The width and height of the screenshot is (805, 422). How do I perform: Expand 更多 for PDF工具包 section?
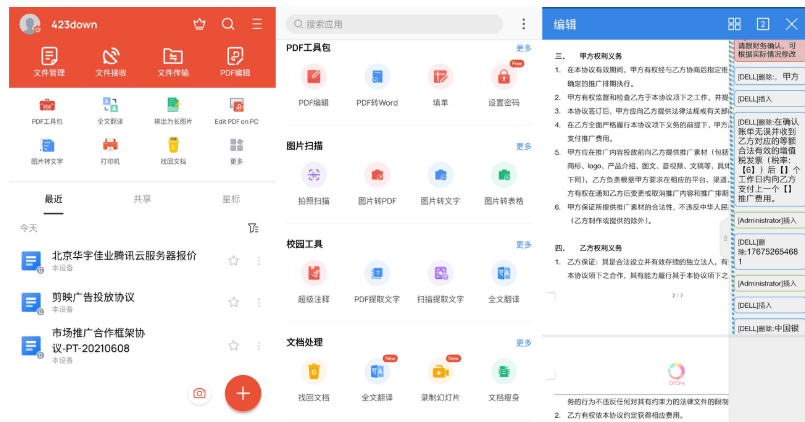point(524,48)
